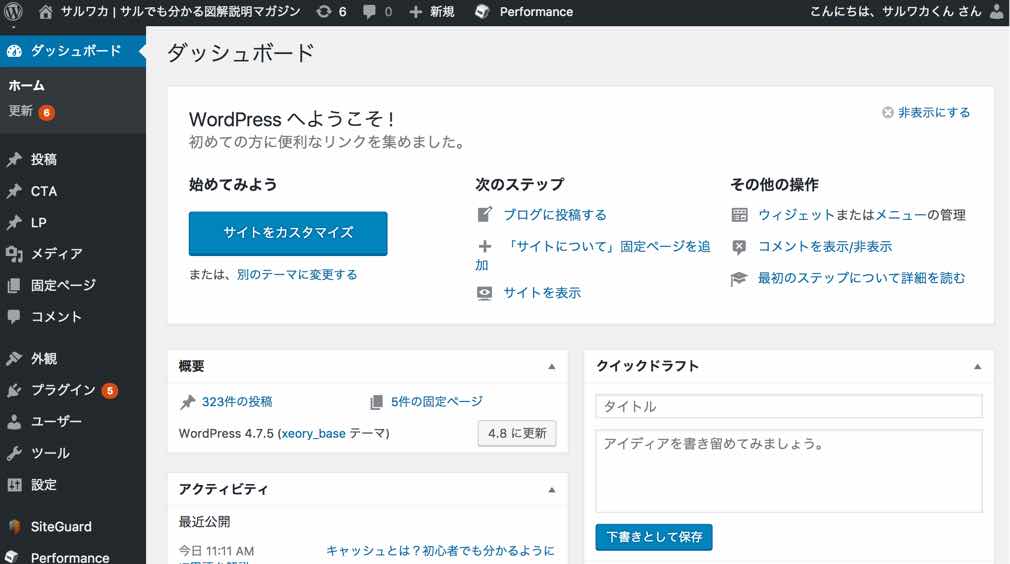Dismiss welcome panel via 非表示にする

[x=926, y=113]
